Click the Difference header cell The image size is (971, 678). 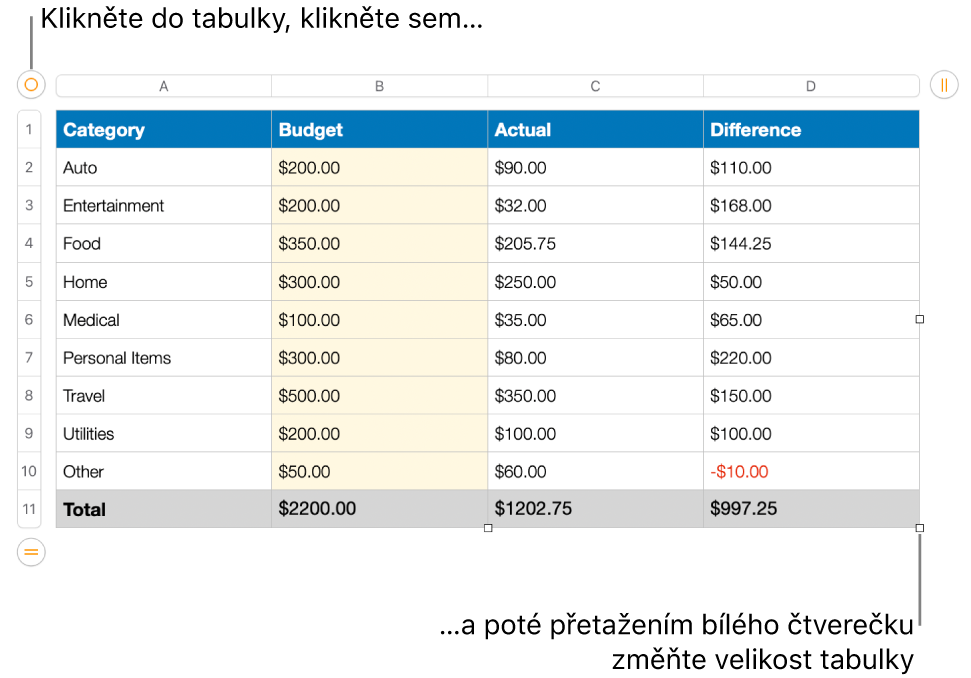click(811, 129)
